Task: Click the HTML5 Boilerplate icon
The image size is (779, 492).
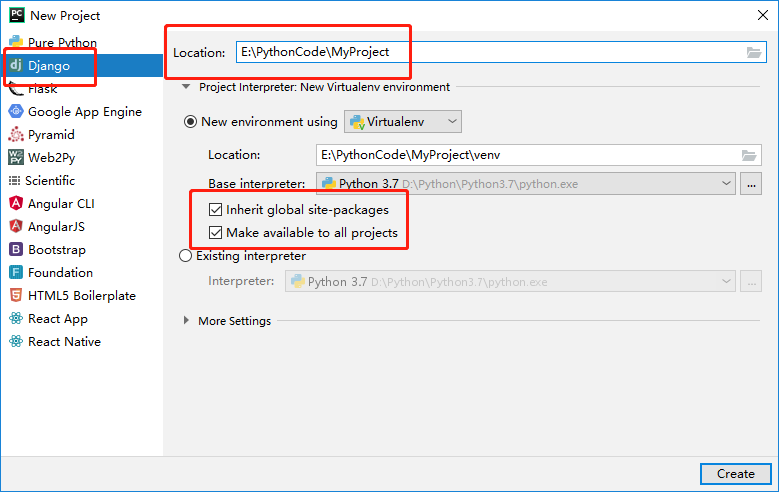Action: (16, 295)
